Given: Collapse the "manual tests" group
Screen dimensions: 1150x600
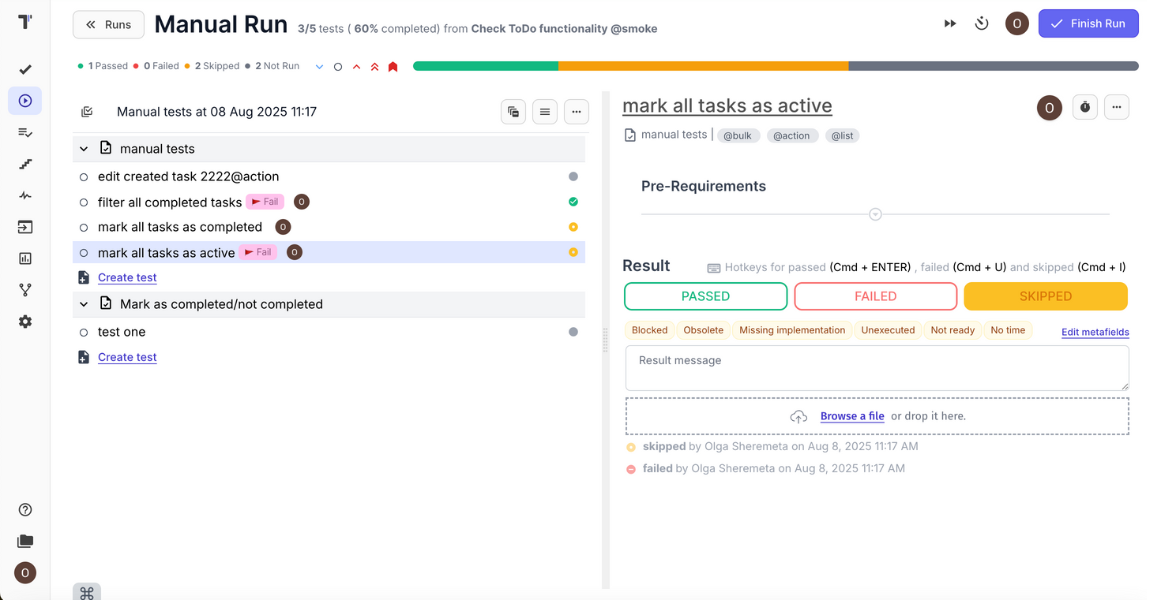Looking at the screenshot, I should [83, 148].
